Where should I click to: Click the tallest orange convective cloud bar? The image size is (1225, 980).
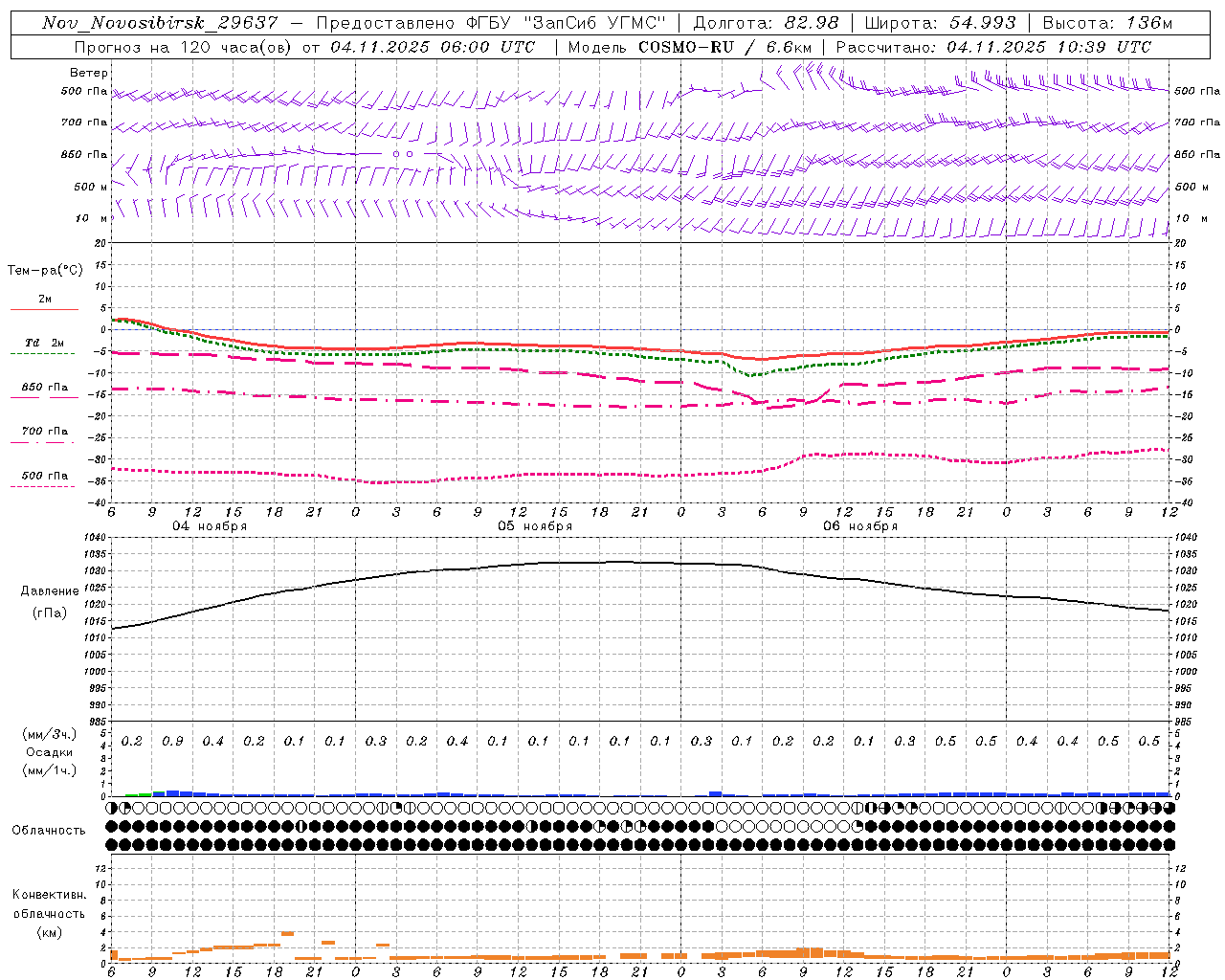point(287,933)
